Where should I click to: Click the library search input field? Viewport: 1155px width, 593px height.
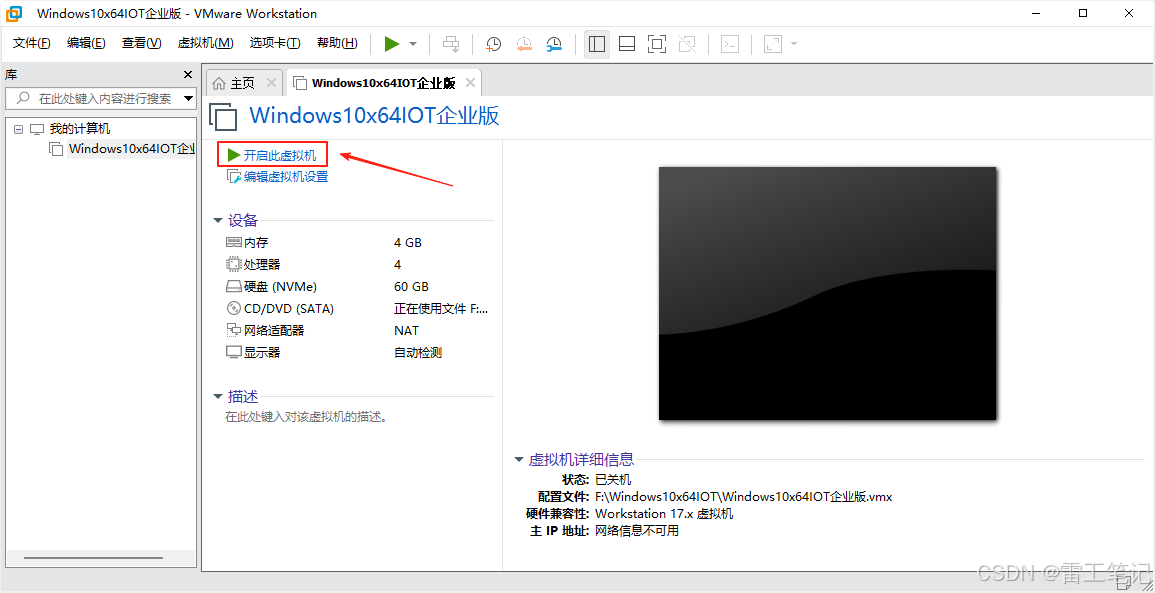click(93, 98)
